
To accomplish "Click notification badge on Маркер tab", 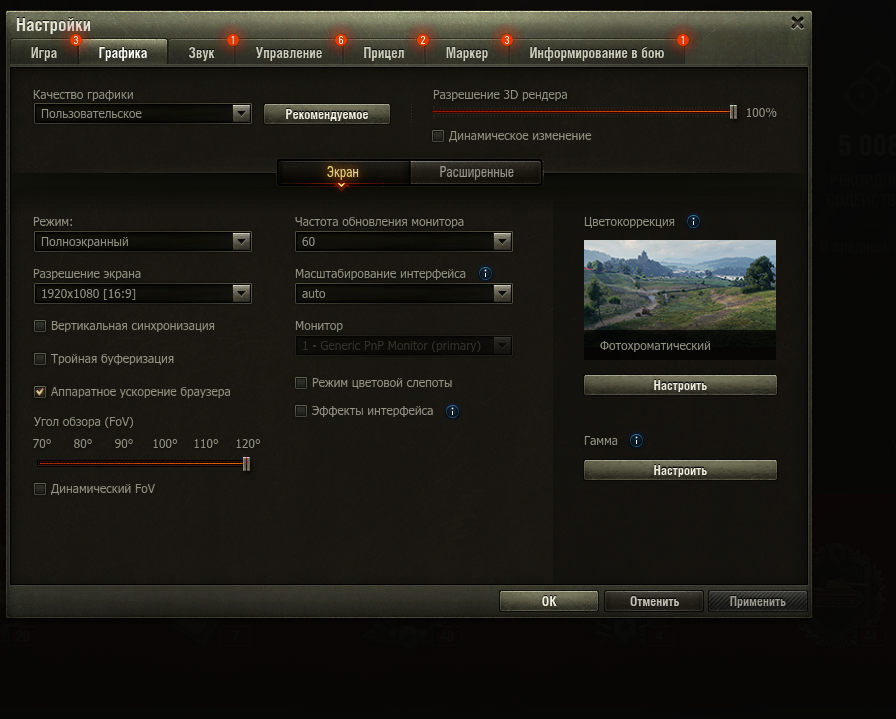I will point(505,42).
